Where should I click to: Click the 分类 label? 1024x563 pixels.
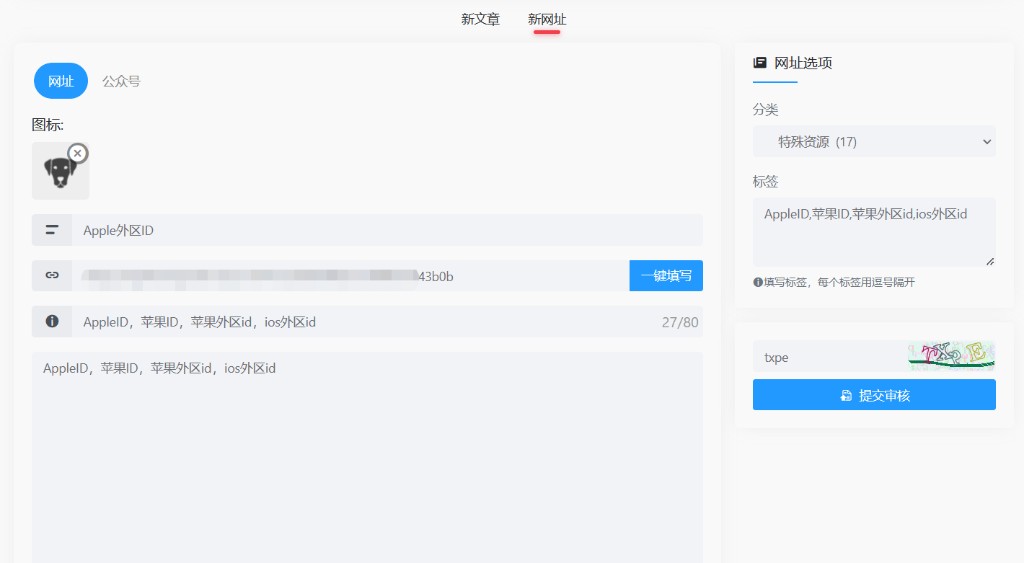[x=765, y=110]
